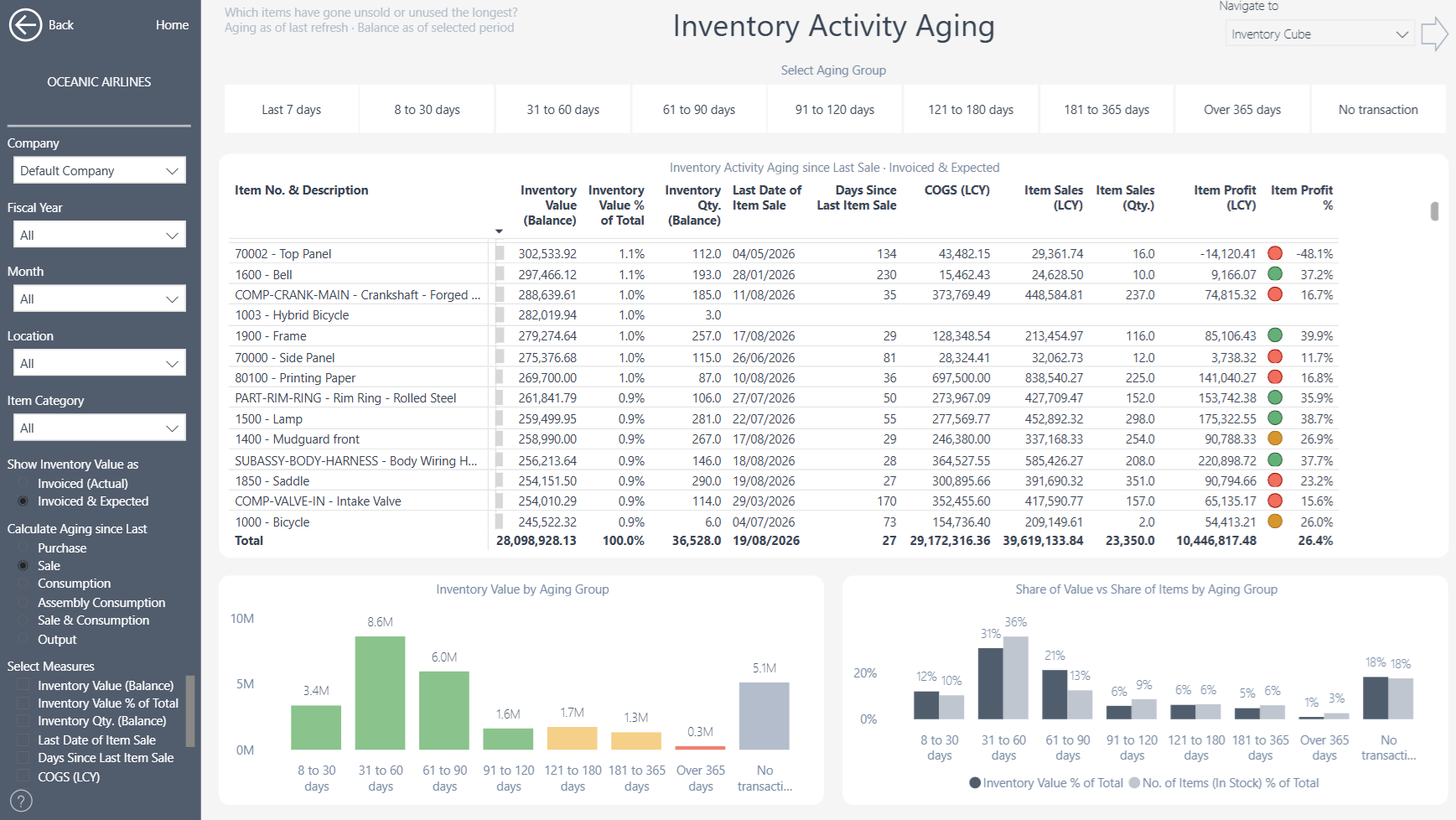
Task: Click the orange profit indicator for Mudguard front
Action: tap(1275, 439)
